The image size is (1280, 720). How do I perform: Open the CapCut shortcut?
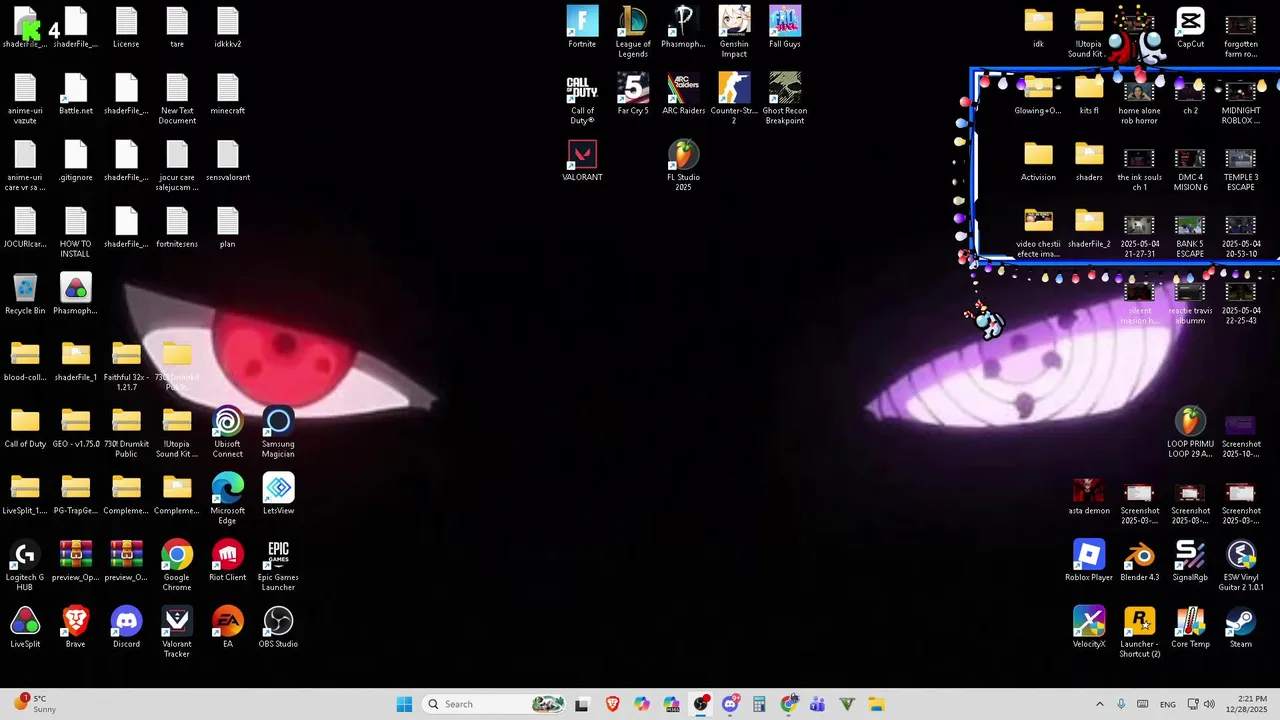click(1190, 27)
